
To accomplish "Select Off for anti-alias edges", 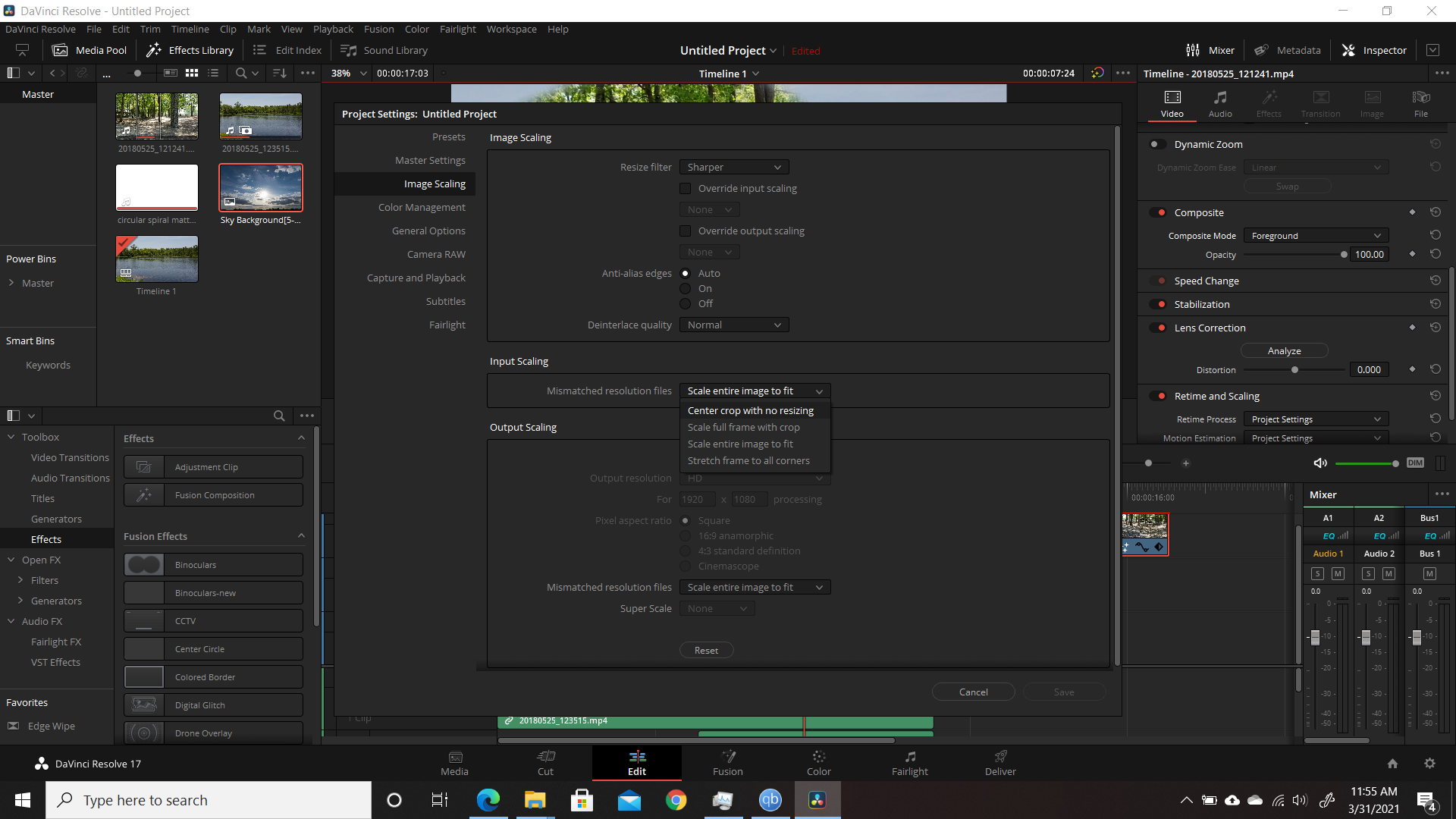I will (686, 303).
